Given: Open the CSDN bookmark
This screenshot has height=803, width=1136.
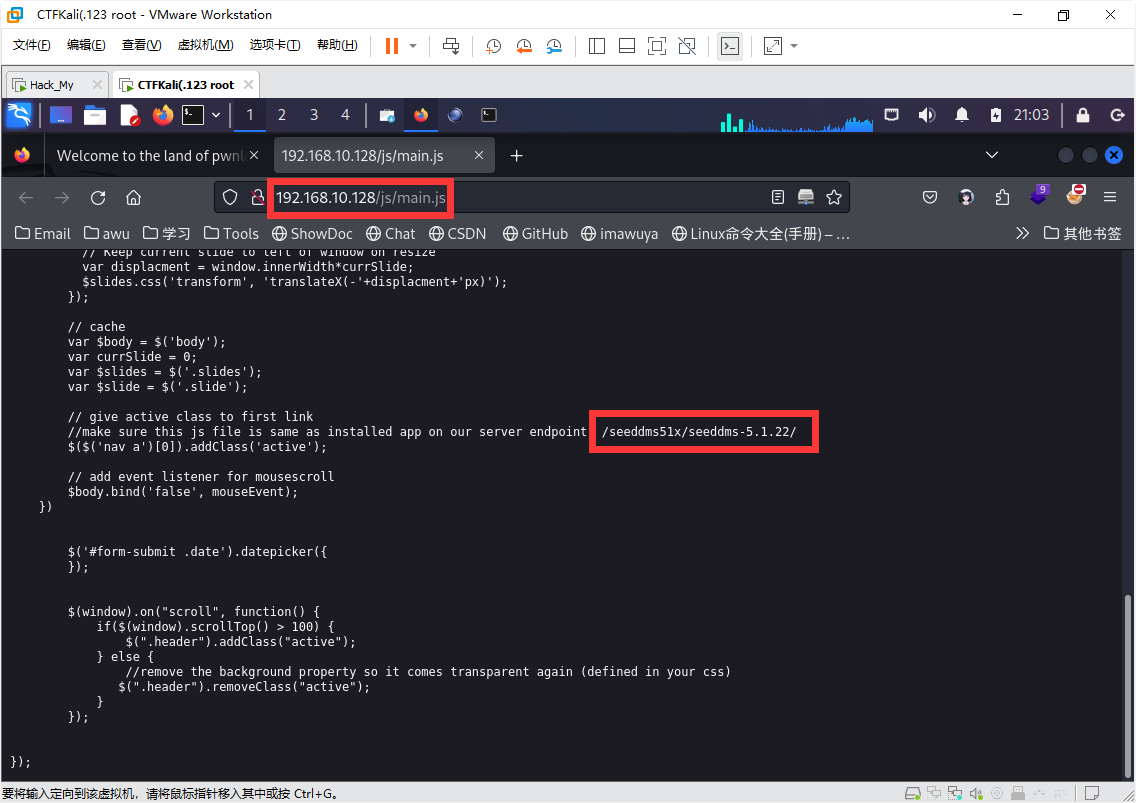Looking at the screenshot, I should click(x=457, y=233).
